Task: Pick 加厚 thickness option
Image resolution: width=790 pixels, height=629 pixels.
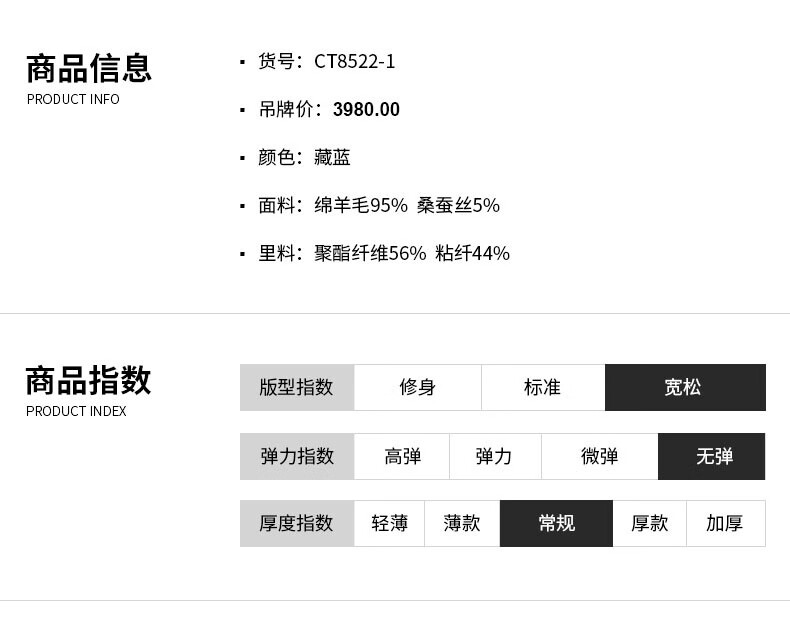Action: (x=726, y=523)
